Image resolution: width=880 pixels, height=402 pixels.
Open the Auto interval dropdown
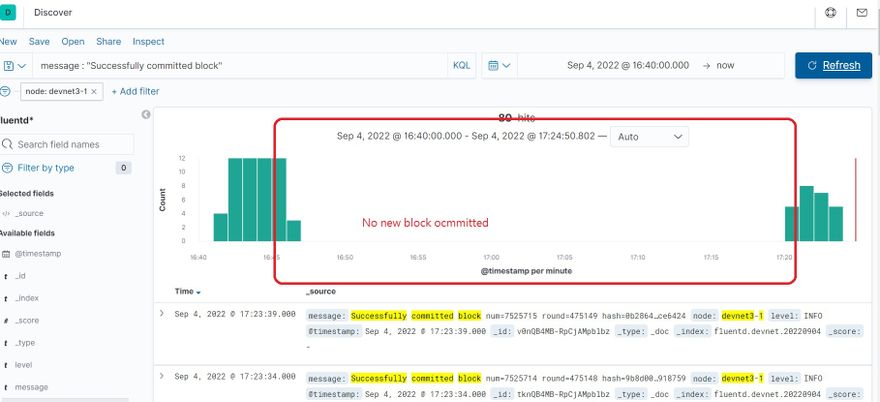click(x=649, y=136)
